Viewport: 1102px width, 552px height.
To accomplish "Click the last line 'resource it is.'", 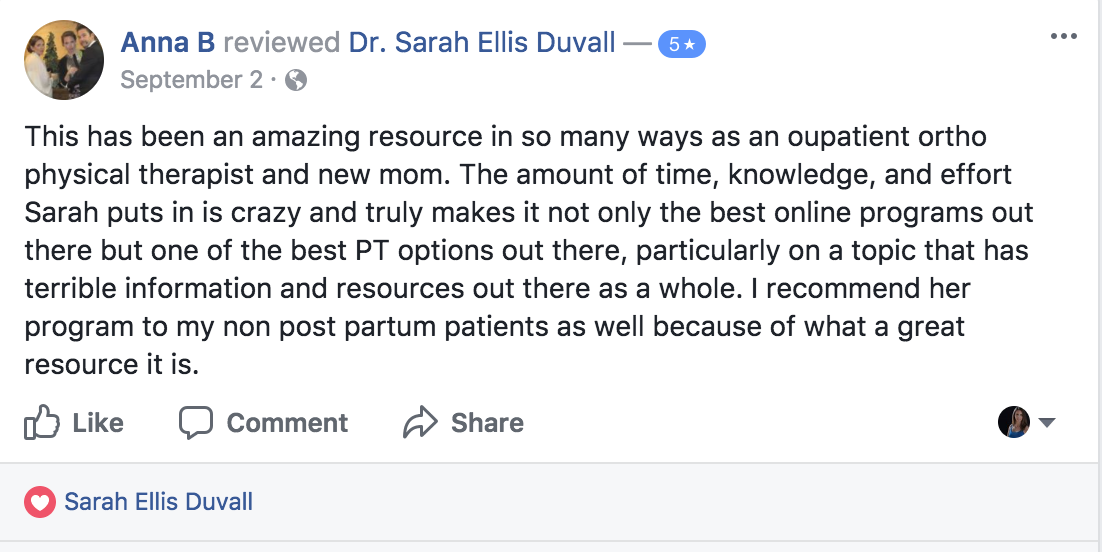I will (x=112, y=365).
